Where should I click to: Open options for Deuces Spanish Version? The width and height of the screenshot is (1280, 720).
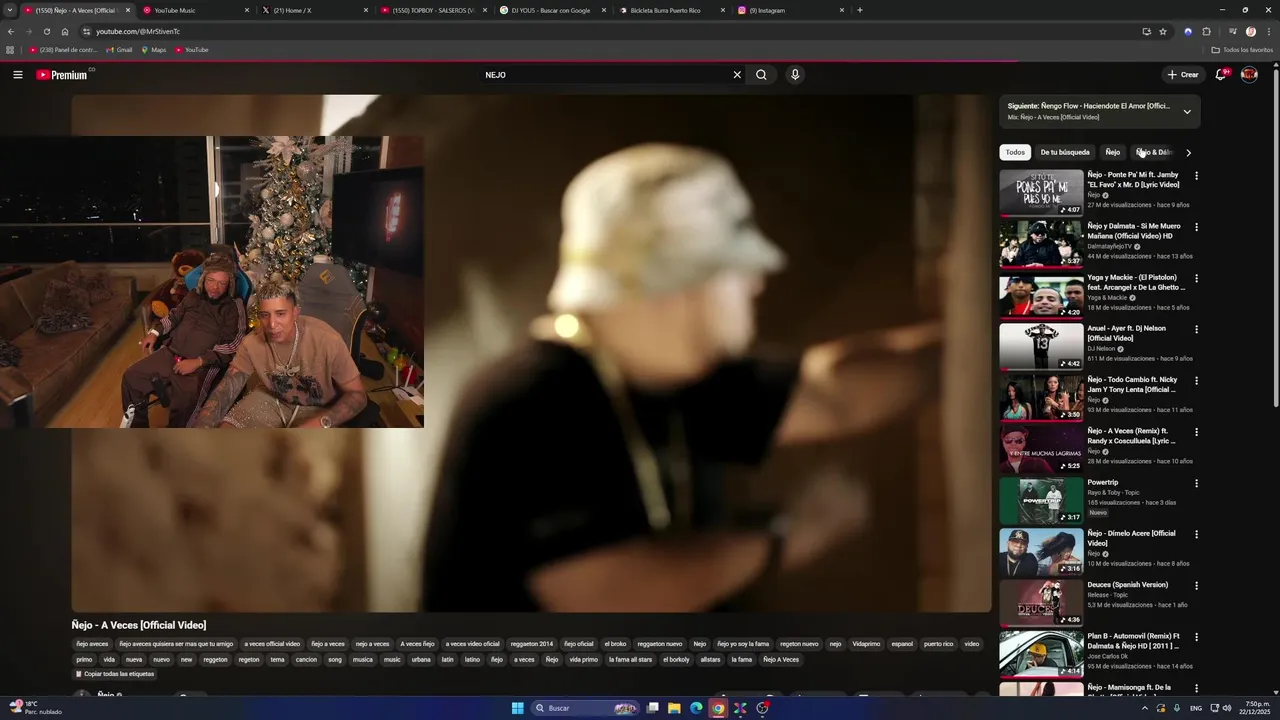[1196, 585]
